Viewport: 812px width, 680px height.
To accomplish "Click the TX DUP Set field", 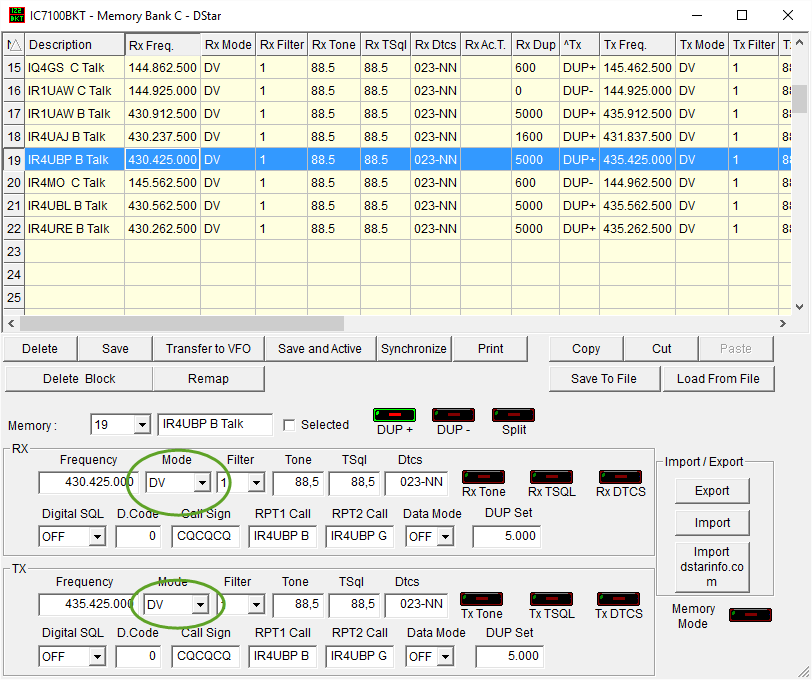I will [x=510, y=656].
